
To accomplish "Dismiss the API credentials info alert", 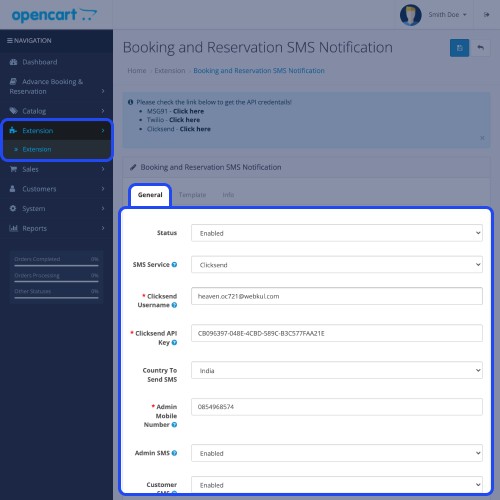I will click(x=482, y=138).
